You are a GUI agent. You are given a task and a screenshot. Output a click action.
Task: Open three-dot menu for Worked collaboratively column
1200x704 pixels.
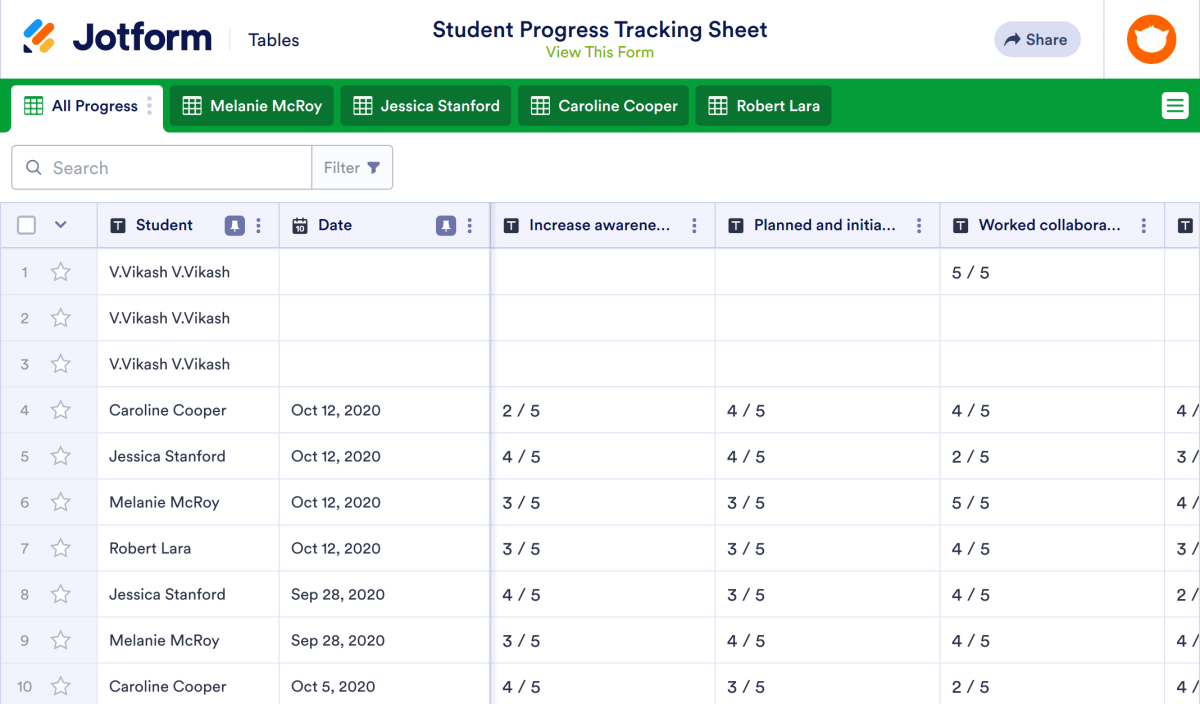click(x=1144, y=226)
